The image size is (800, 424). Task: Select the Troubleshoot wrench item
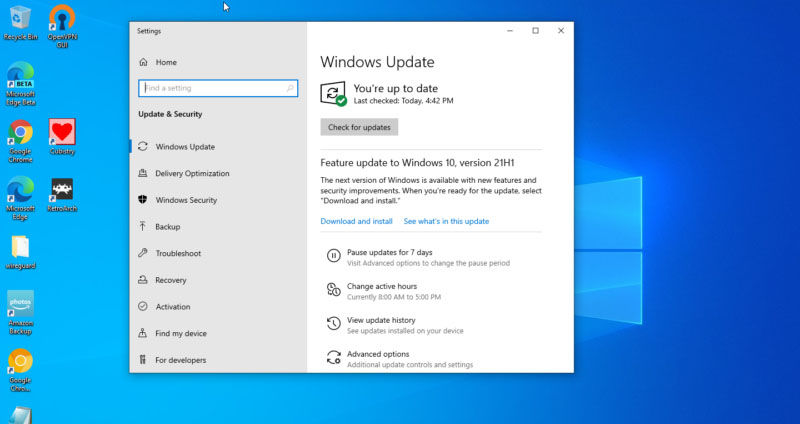tap(178, 253)
